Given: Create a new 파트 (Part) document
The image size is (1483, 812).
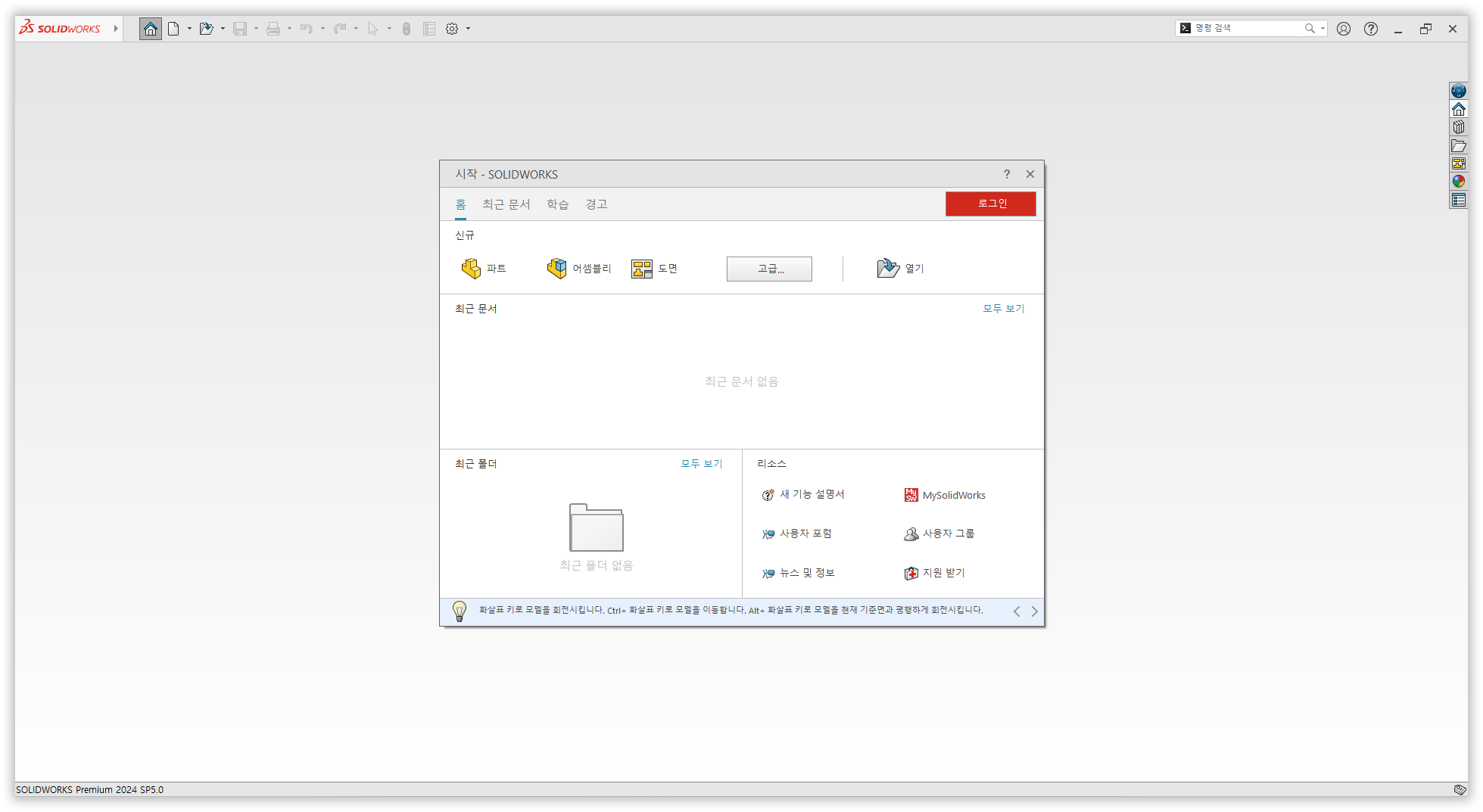Looking at the screenshot, I should tap(484, 269).
